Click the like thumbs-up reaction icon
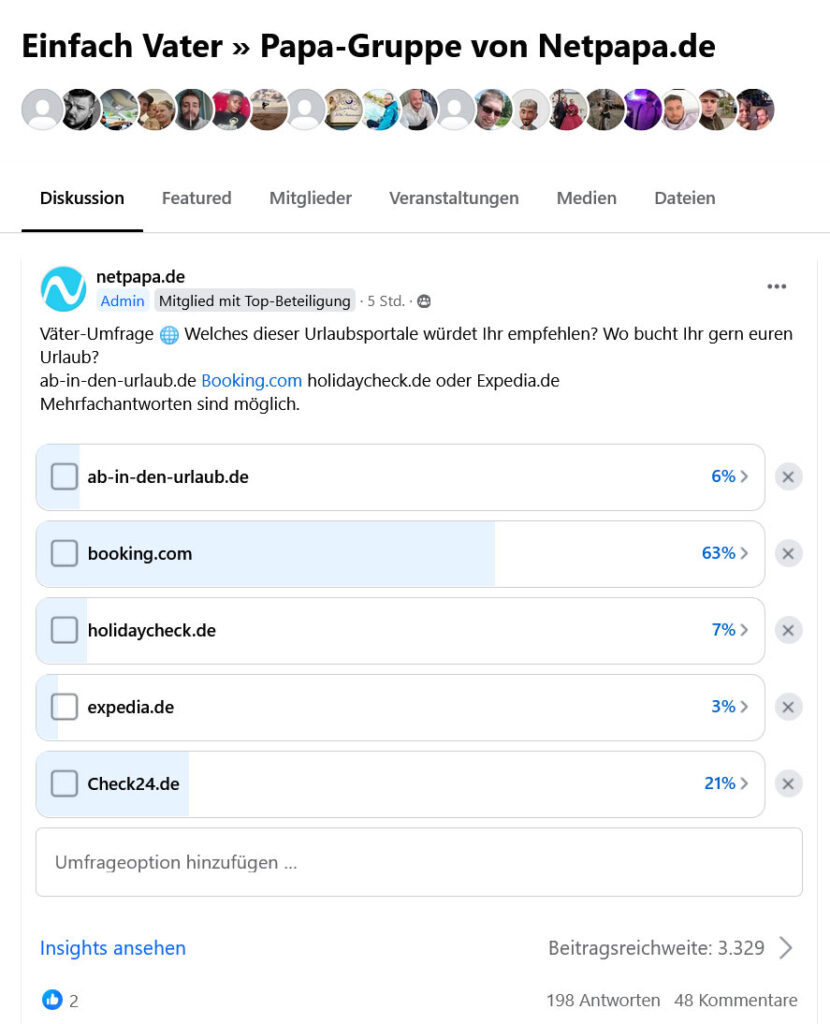Image resolution: width=830 pixels, height=1024 pixels. [52, 999]
